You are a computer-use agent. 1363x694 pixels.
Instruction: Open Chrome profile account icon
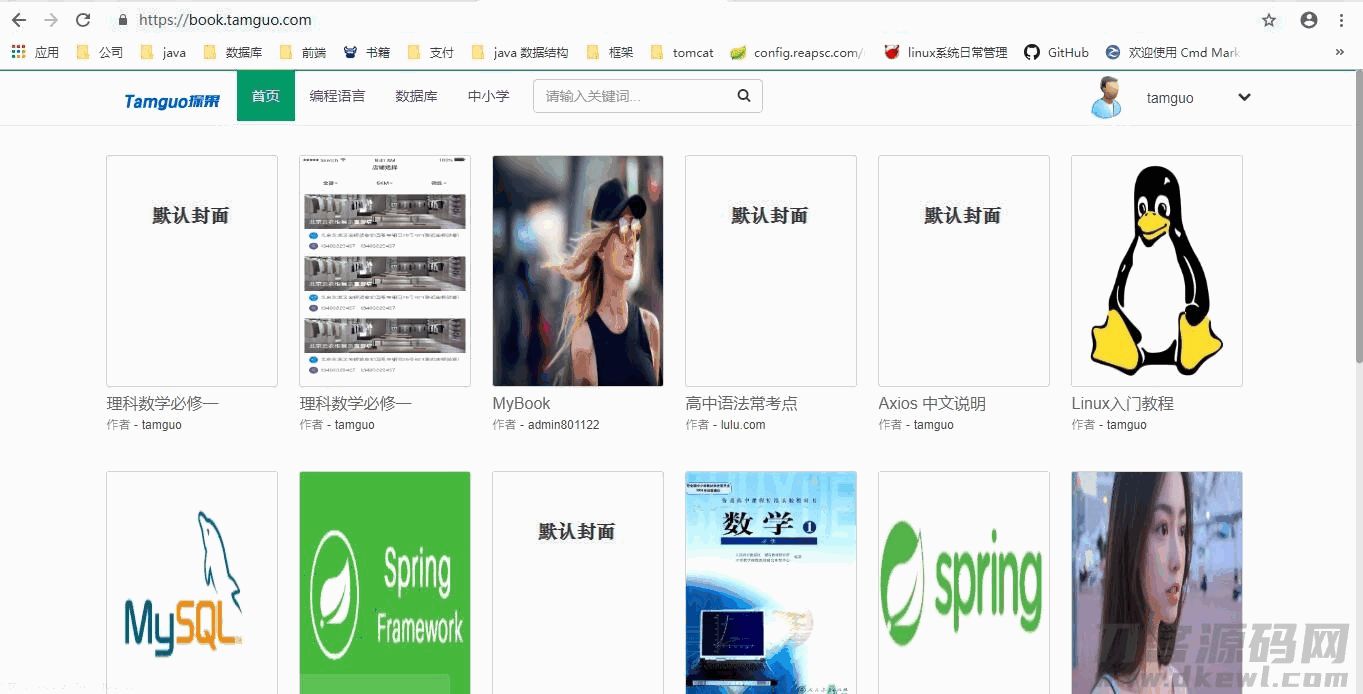pyautogui.click(x=1308, y=20)
